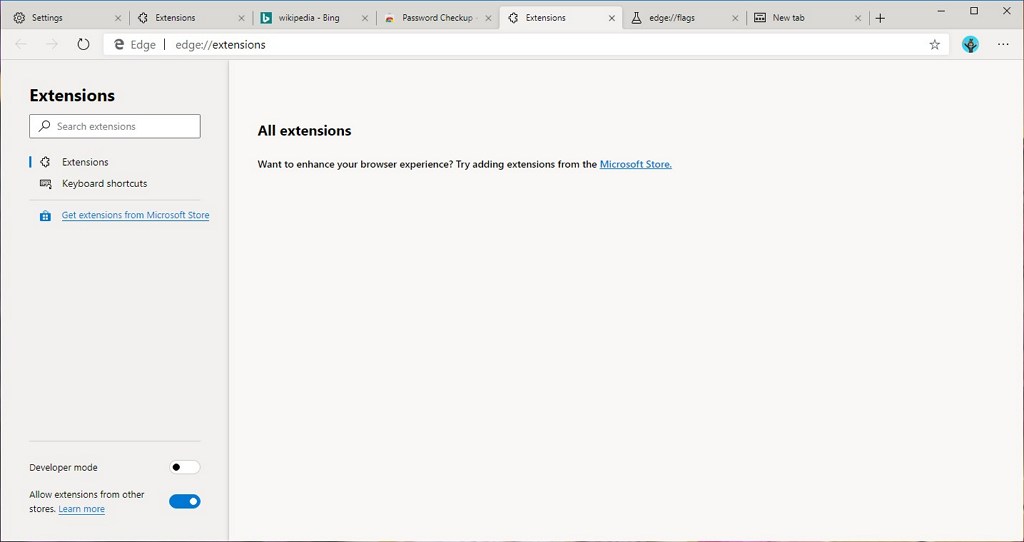Select Extensions in the sidebar
1024x542 pixels.
pyautogui.click(x=115, y=162)
